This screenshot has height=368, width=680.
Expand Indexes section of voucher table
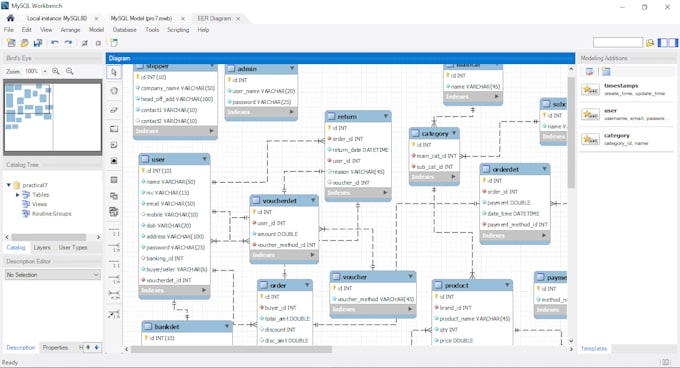[x=410, y=309]
